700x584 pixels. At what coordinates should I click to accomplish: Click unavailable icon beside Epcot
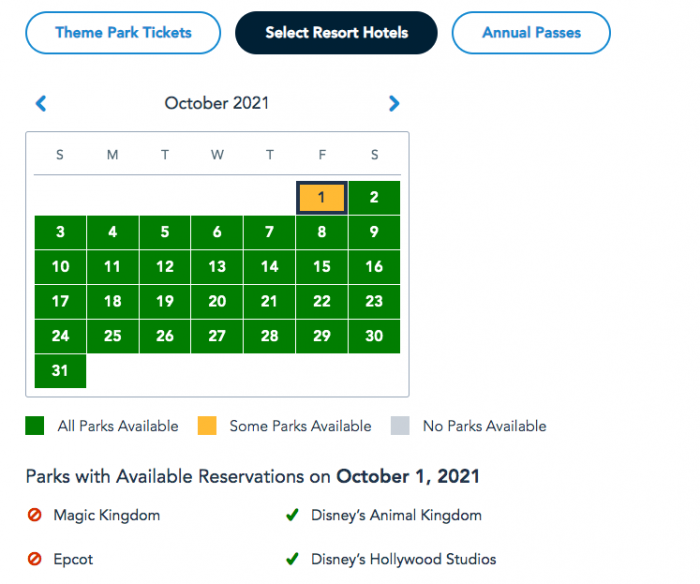pyautogui.click(x=35, y=560)
